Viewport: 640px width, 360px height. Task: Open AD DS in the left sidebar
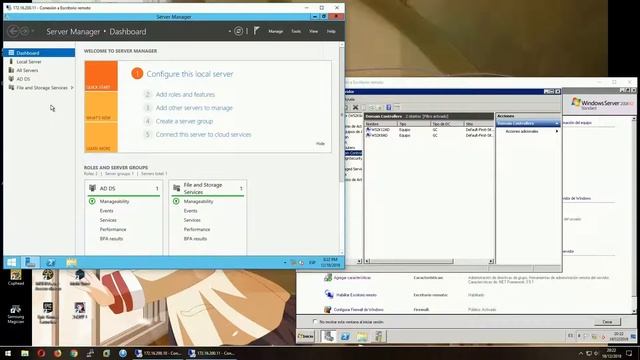click(x=23, y=79)
